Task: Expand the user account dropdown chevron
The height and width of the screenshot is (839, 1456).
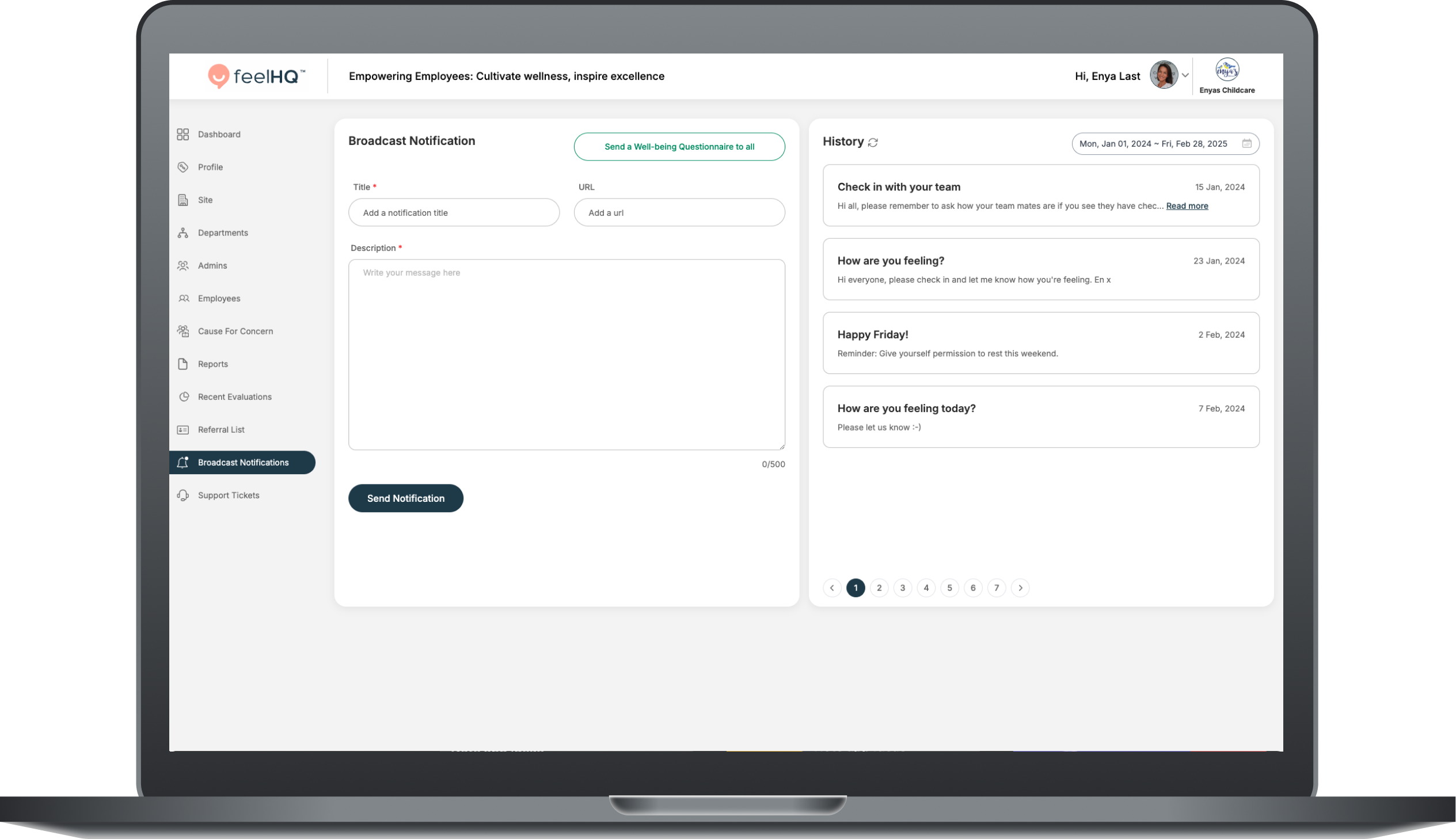Action: coord(1185,75)
